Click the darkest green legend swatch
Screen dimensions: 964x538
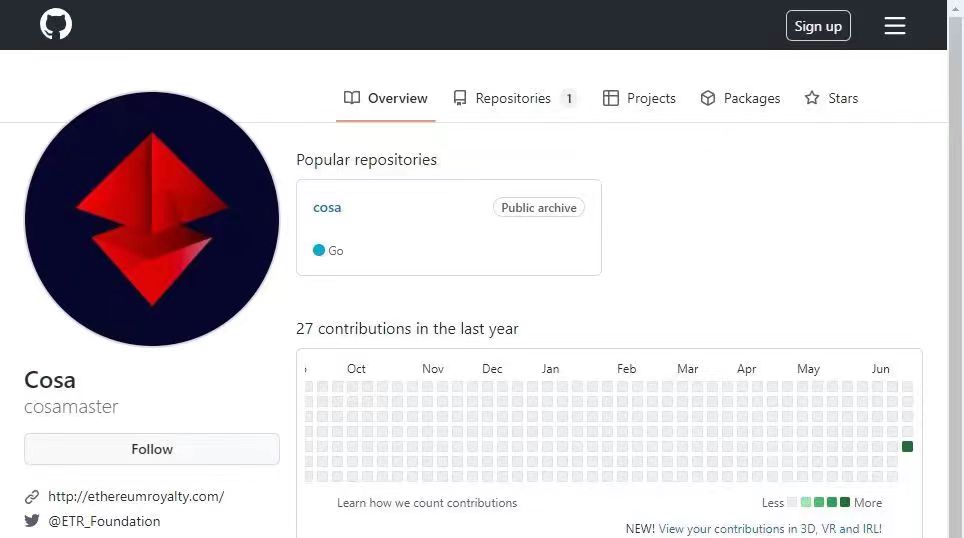[x=845, y=502]
